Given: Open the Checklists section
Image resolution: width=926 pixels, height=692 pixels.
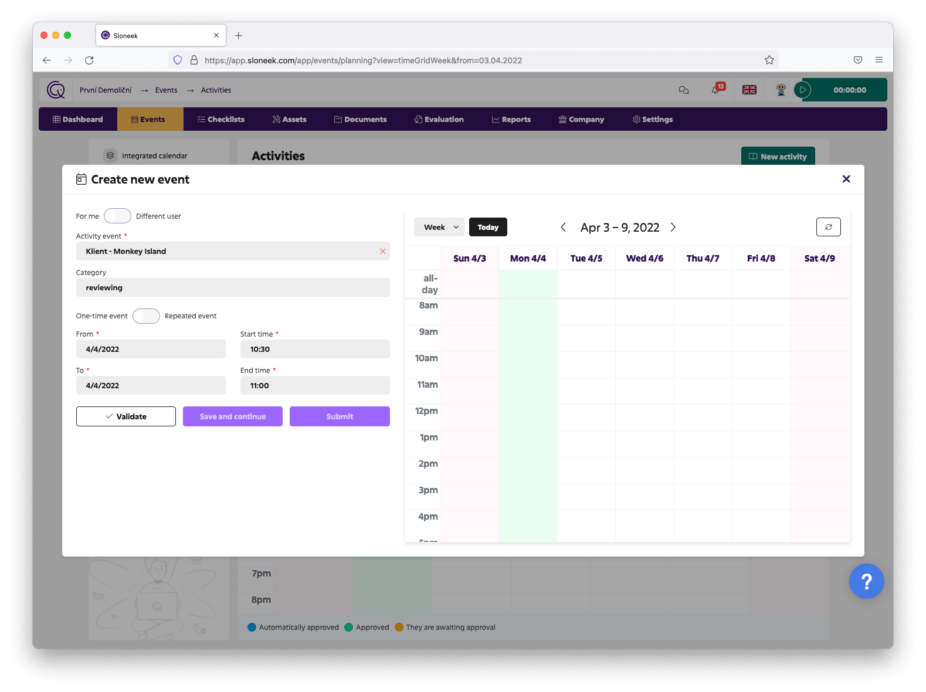Looking at the screenshot, I should click(219, 119).
